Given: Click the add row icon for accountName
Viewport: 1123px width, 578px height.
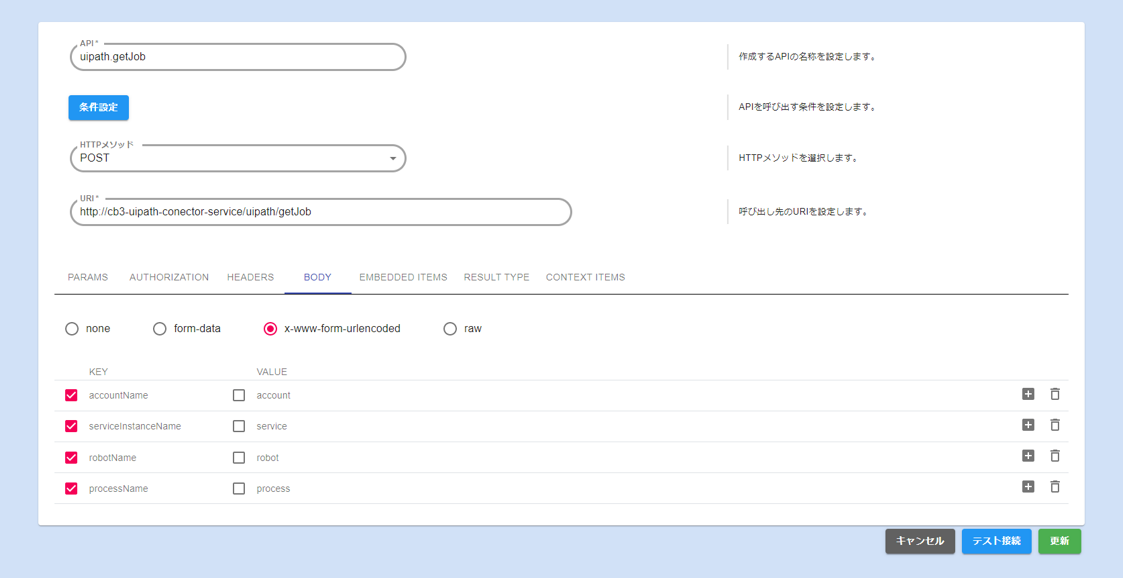Looking at the screenshot, I should (1028, 394).
